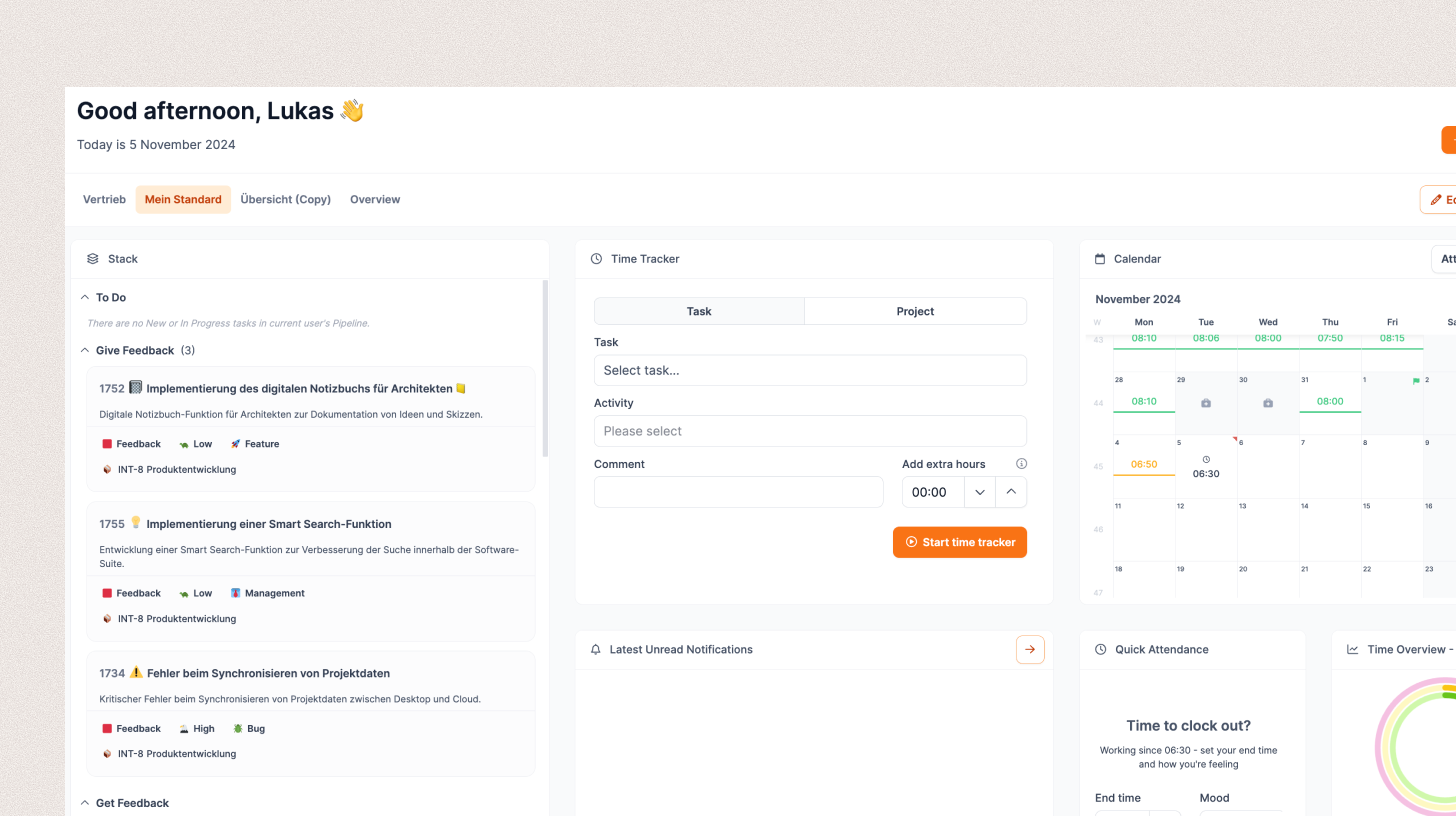Open the Select task dropdown
The height and width of the screenshot is (816, 1456).
click(810, 370)
